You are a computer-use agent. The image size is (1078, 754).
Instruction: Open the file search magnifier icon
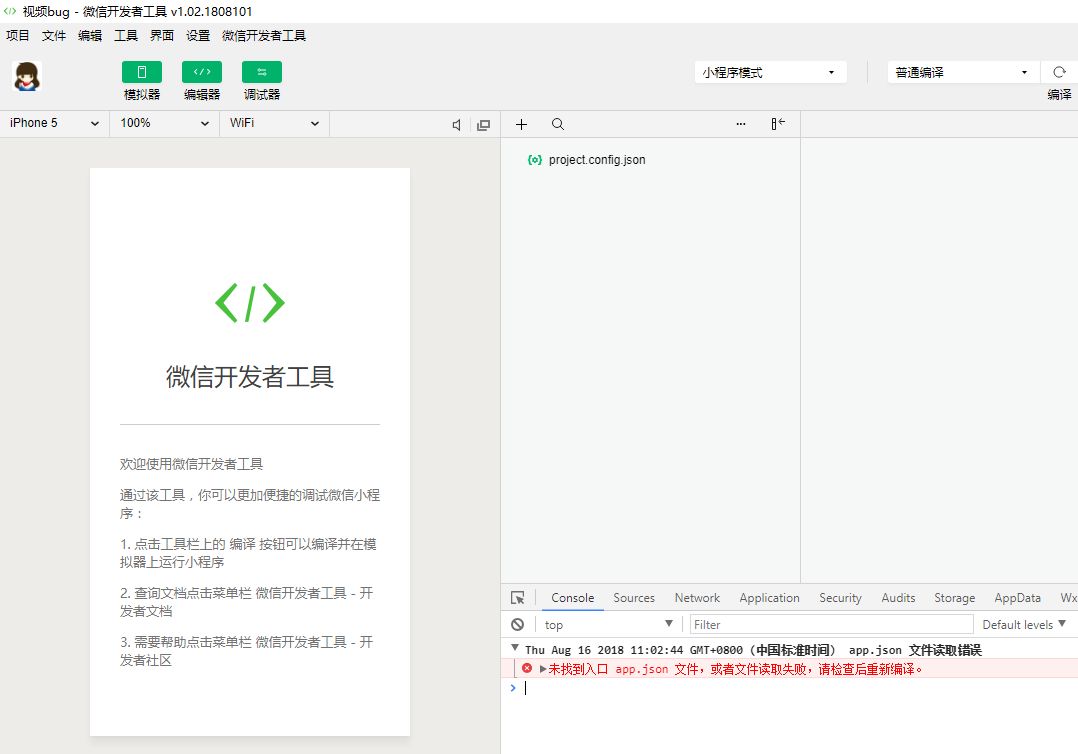558,124
